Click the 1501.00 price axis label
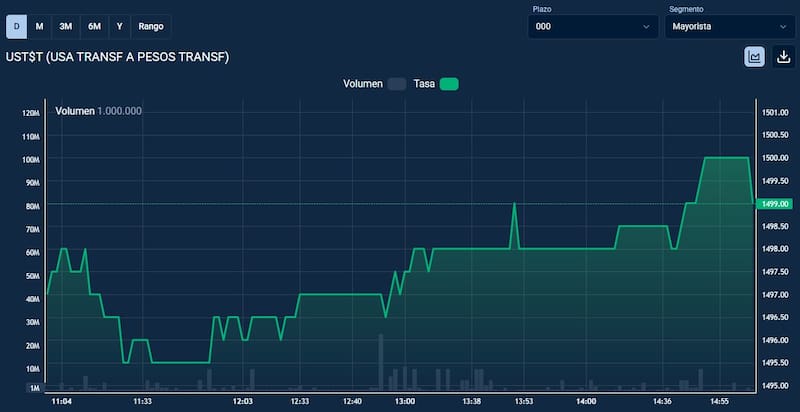This screenshot has height=412, width=800. (776, 112)
